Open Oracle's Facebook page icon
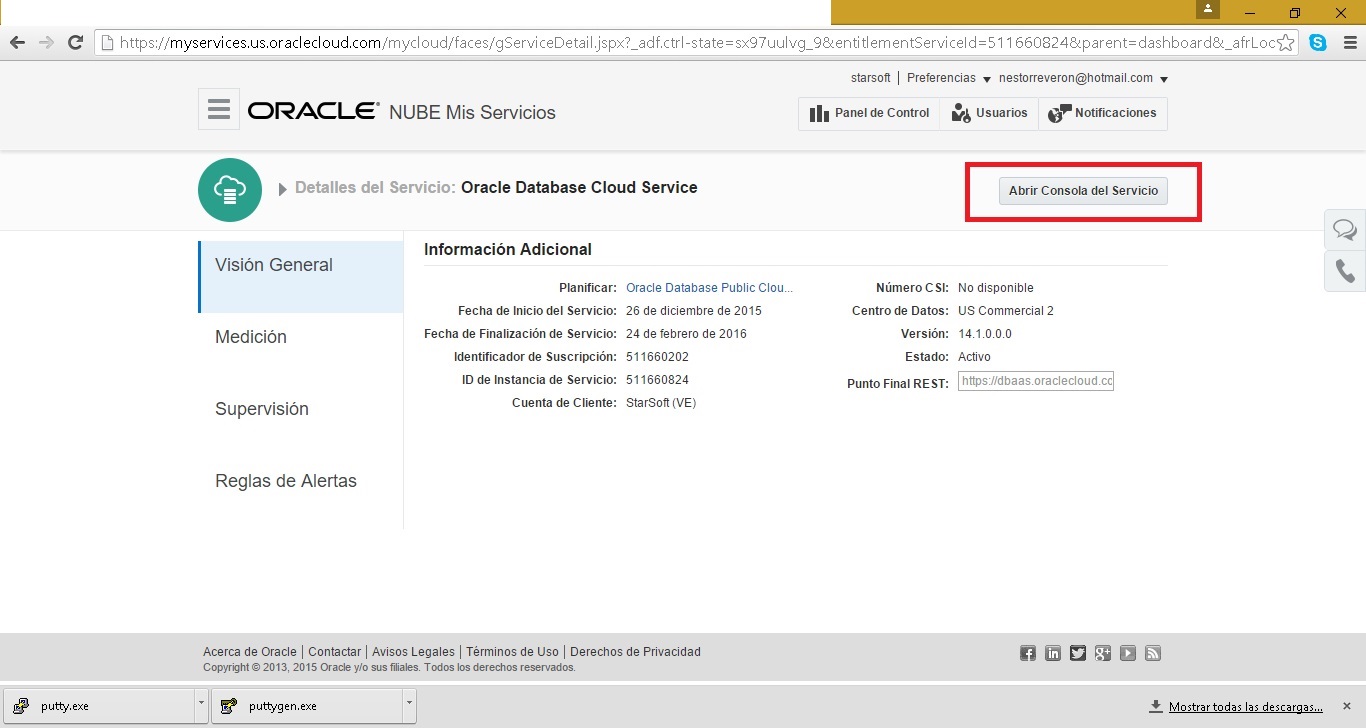Screen dimensions: 1366x728 click(x=1028, y=653)
